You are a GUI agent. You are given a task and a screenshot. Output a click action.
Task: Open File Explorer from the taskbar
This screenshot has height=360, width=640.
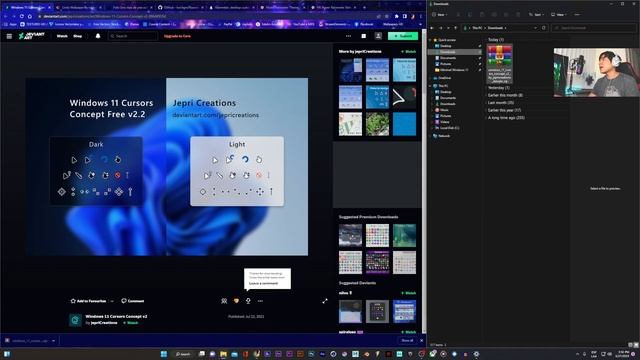click(x=223, y=354)
